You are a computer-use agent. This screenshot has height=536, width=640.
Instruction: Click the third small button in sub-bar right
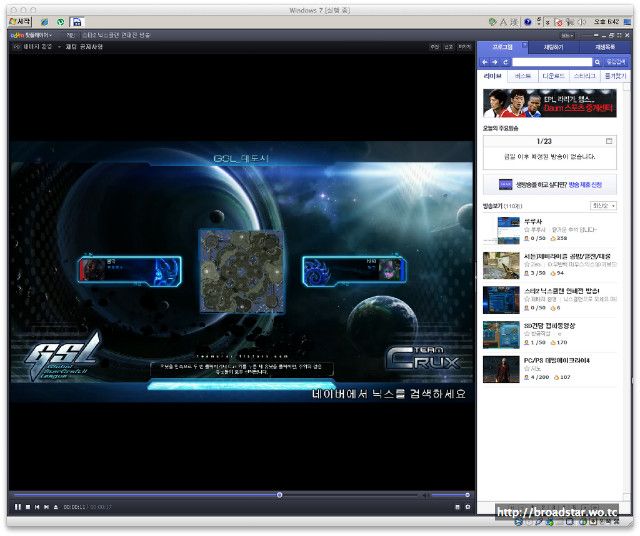[x=464, y=47]
